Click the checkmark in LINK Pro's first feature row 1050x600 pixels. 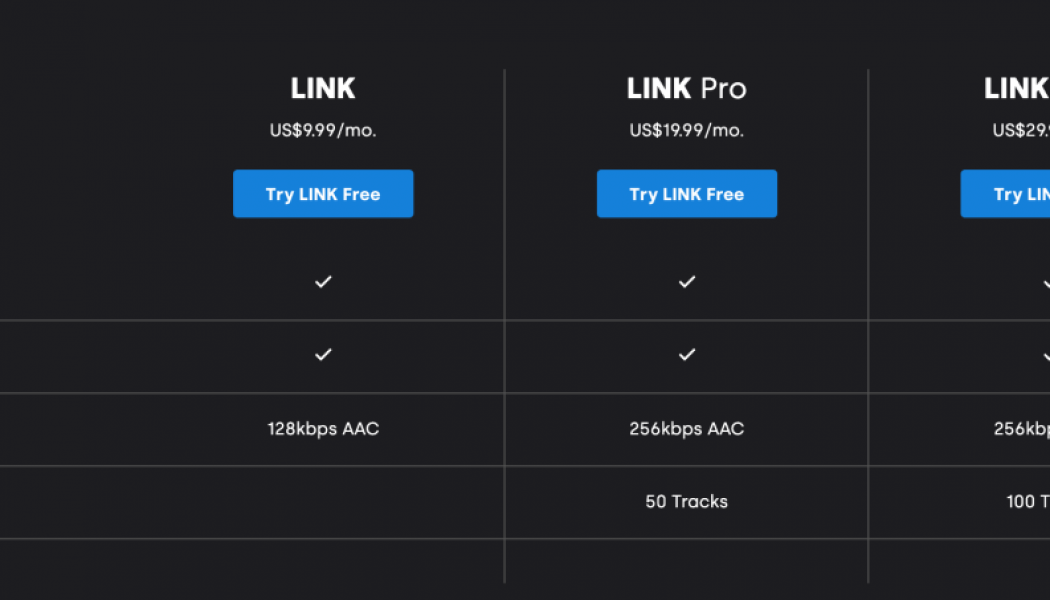[x=687, y=282]
